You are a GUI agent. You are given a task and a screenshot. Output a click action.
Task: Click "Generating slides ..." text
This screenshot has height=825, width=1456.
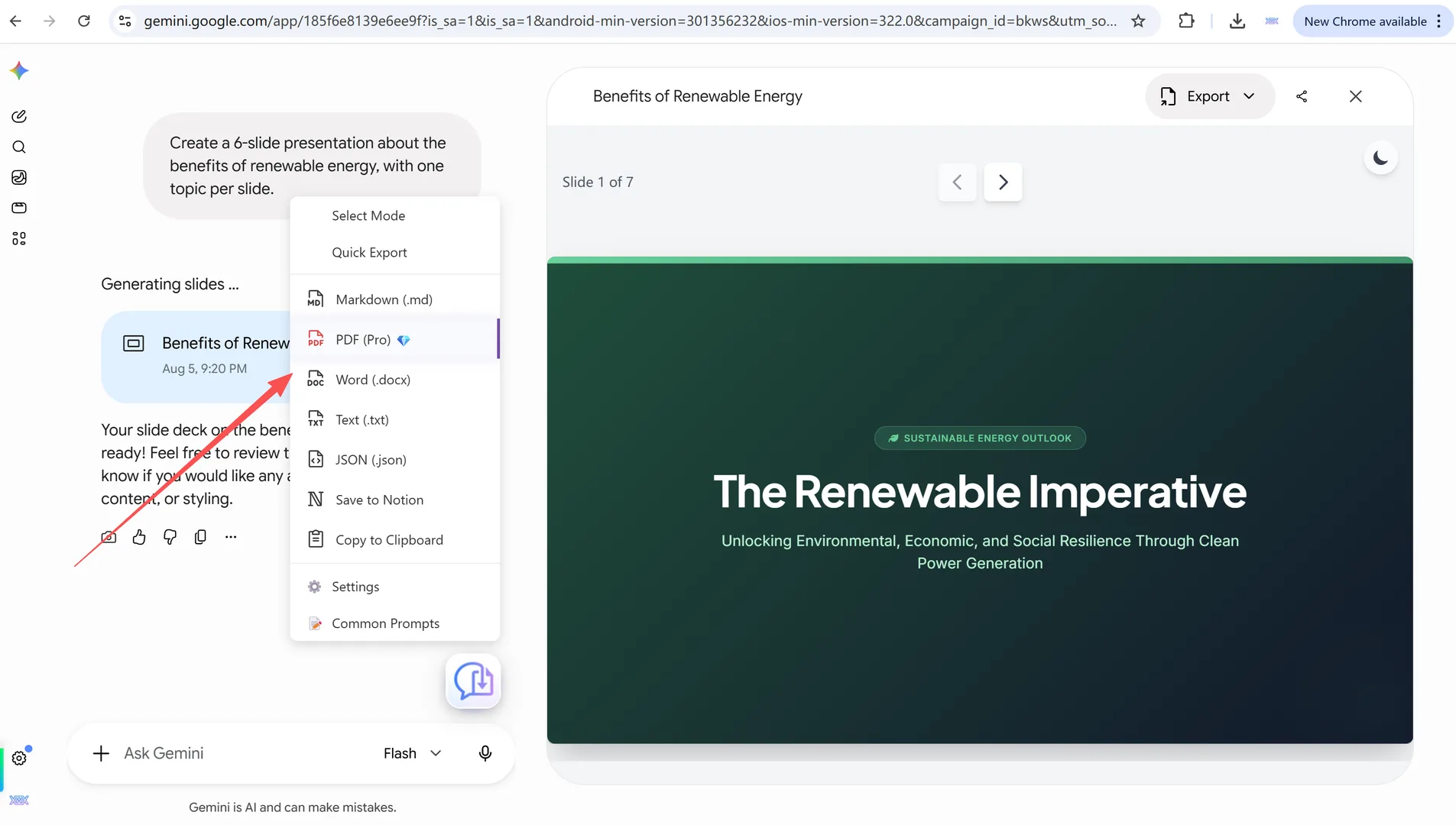pyautogui.click(x=170, y=284)
